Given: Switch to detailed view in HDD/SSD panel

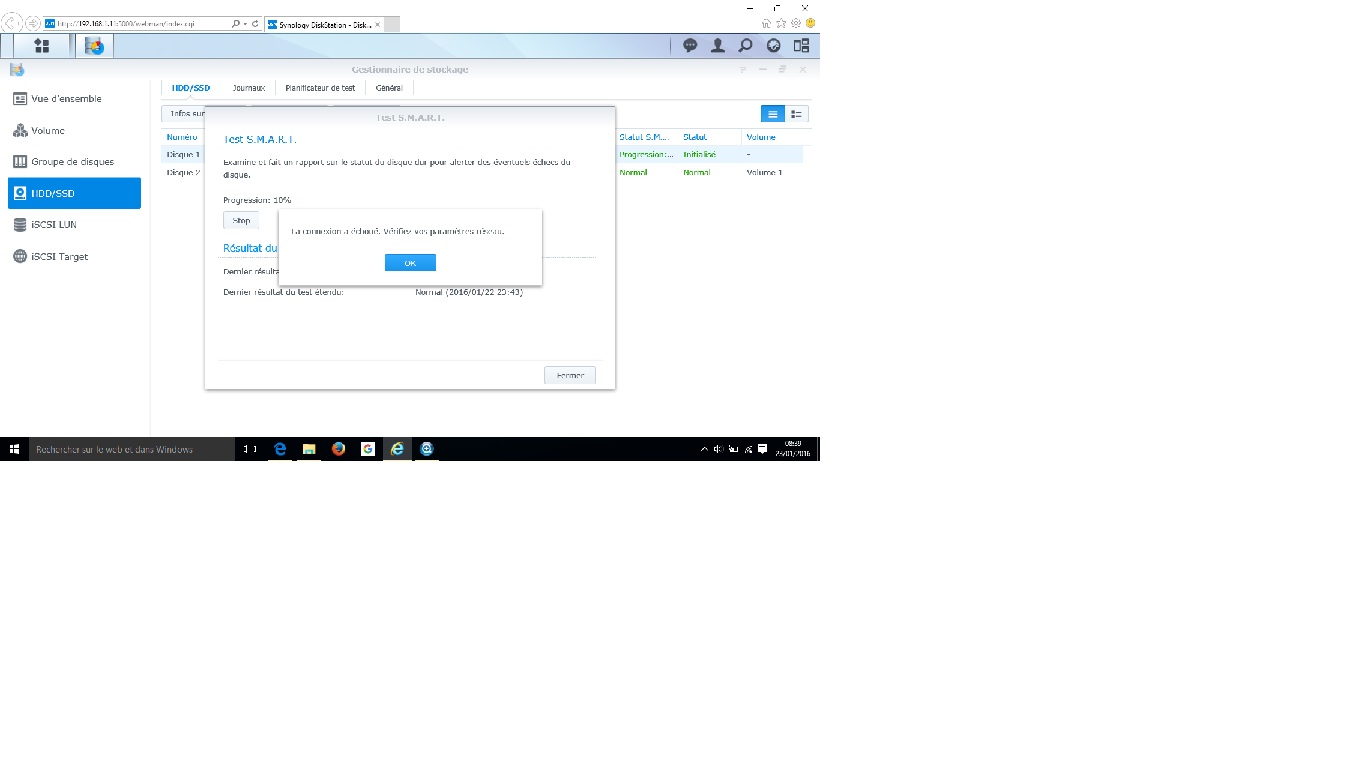Looking at the screenshot, I should pyautogui.click(x=797, y=114).
